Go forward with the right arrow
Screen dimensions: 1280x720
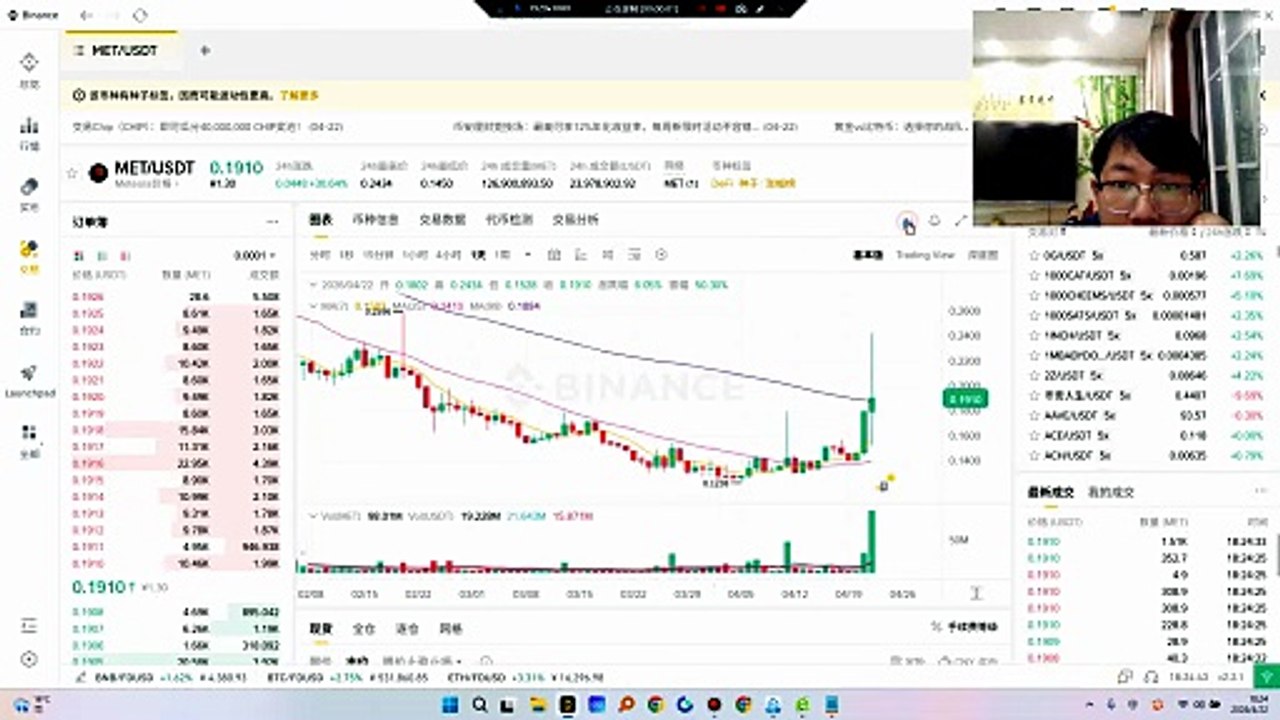(112, 15)
